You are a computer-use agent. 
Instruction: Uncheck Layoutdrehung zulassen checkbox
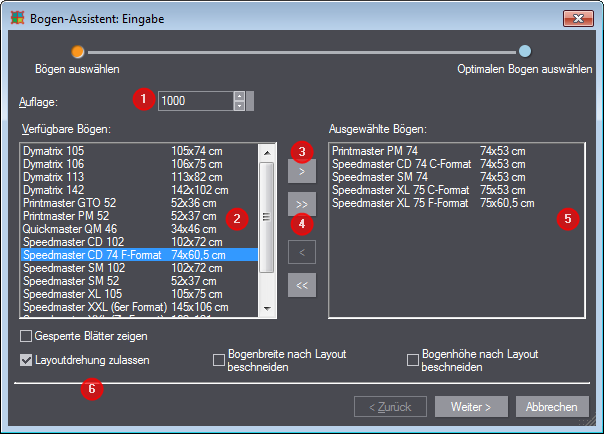[x=26, y=360]
